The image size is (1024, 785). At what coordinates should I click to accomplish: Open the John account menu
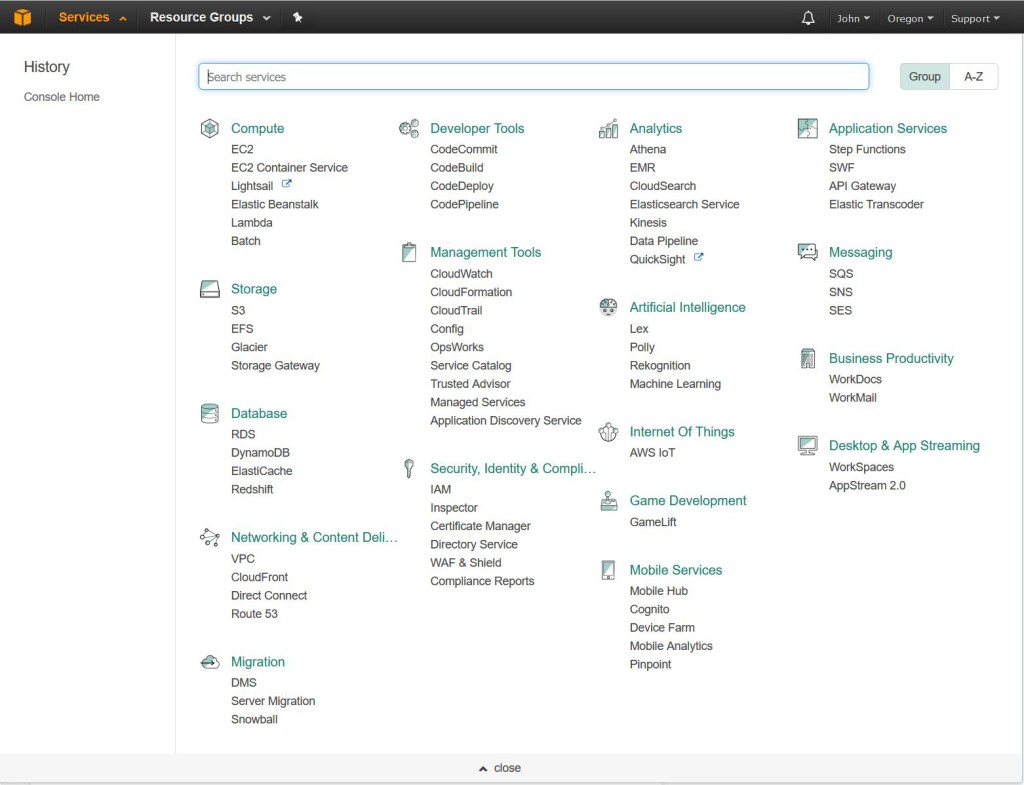853,18
